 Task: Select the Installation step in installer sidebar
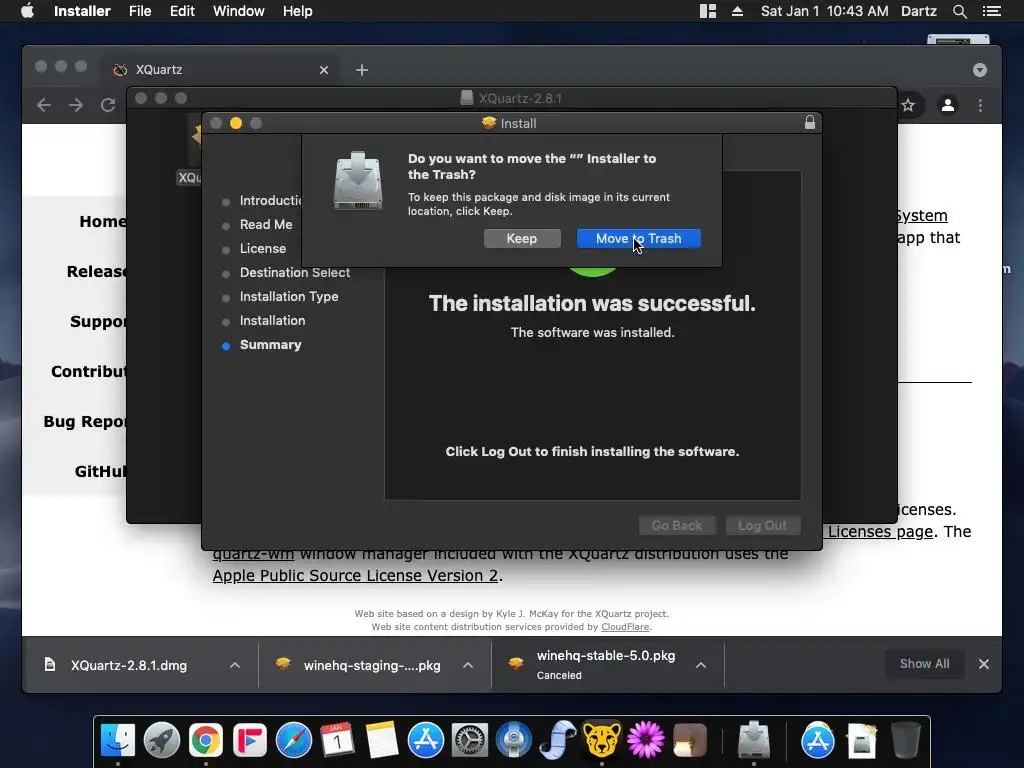pos(272,321)
